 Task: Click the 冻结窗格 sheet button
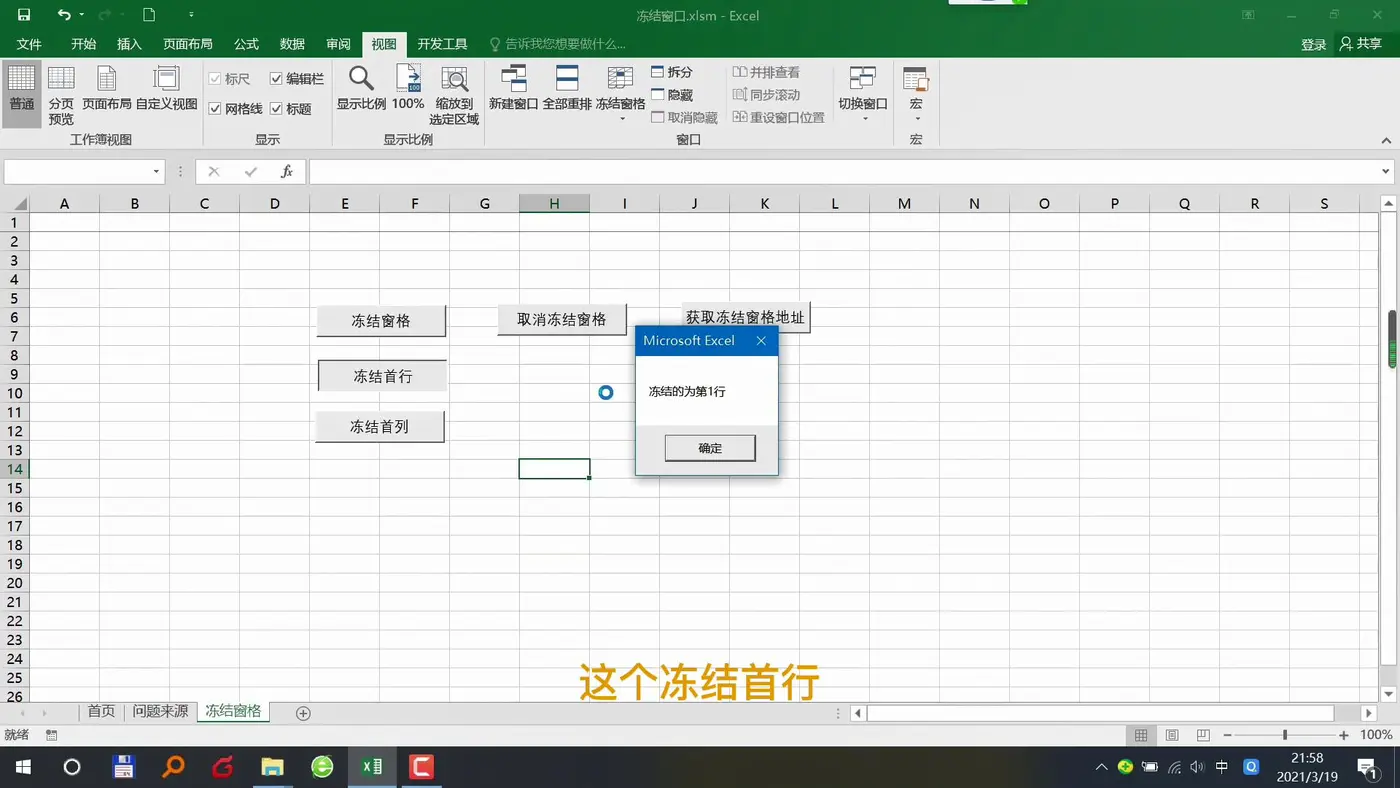pyautogui.click(x=381, y=321)
